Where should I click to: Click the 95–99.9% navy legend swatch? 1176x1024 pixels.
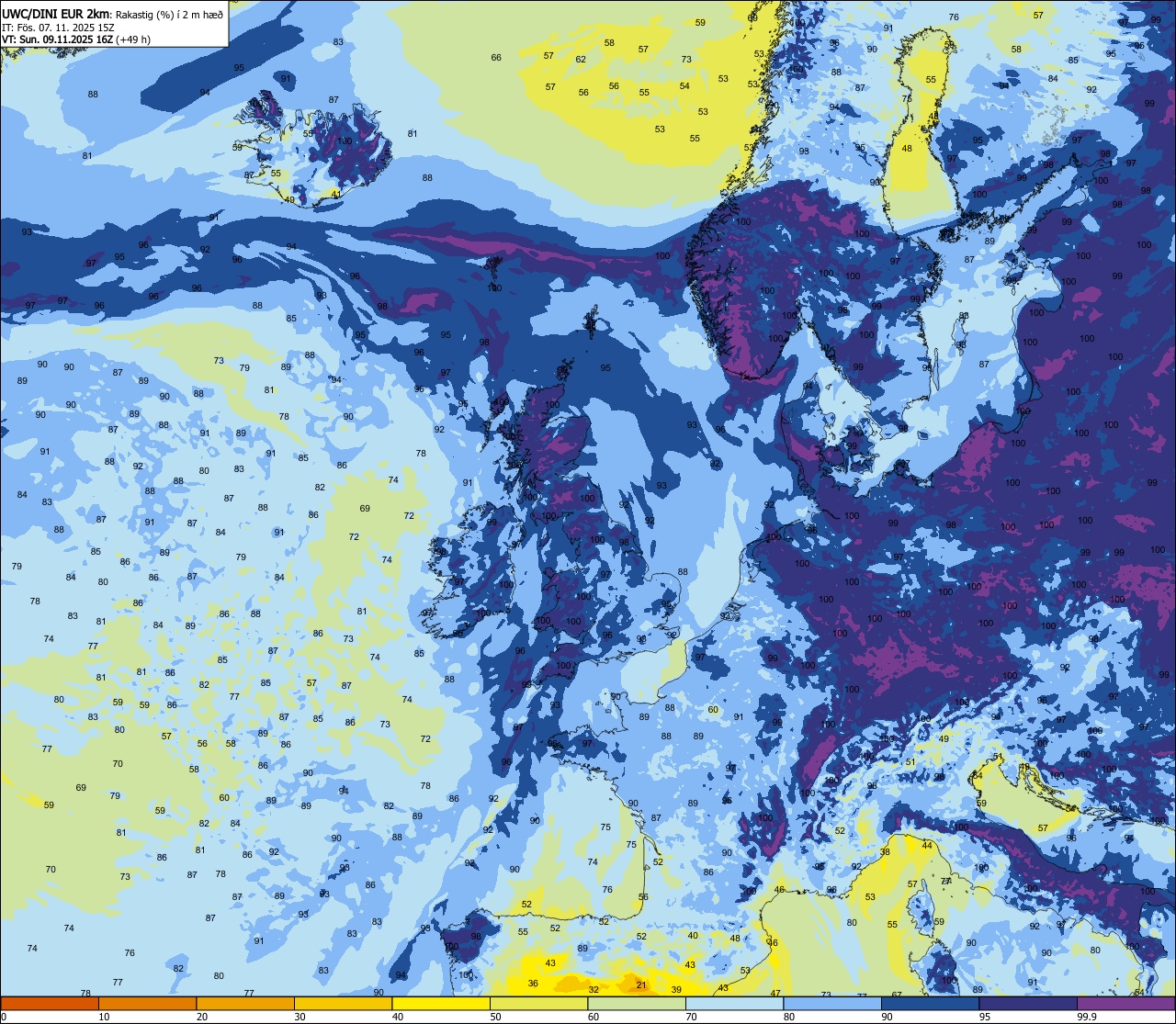coord(1028,1003)
